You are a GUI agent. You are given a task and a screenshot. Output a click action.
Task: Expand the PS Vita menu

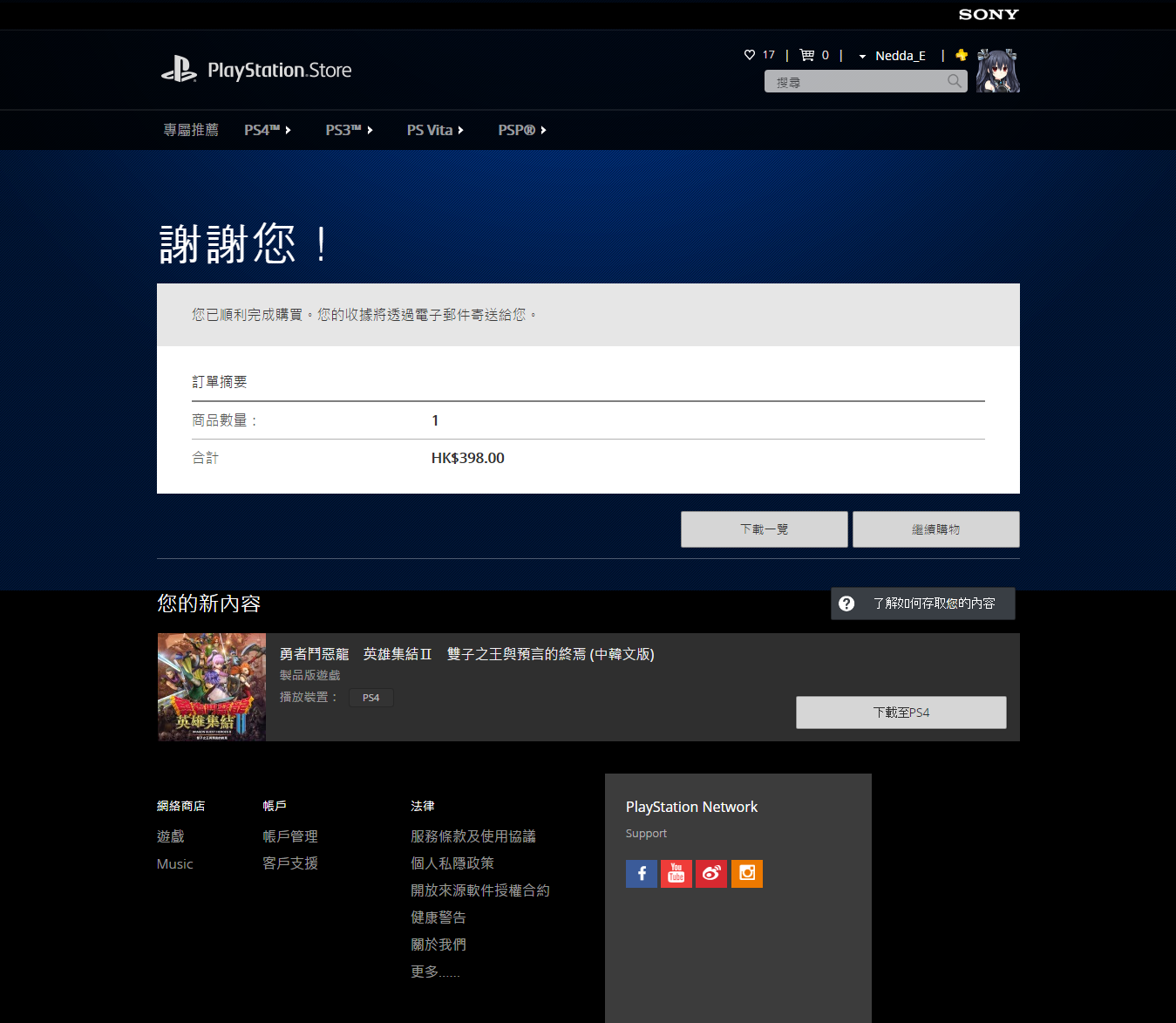[x=436, y=130]
